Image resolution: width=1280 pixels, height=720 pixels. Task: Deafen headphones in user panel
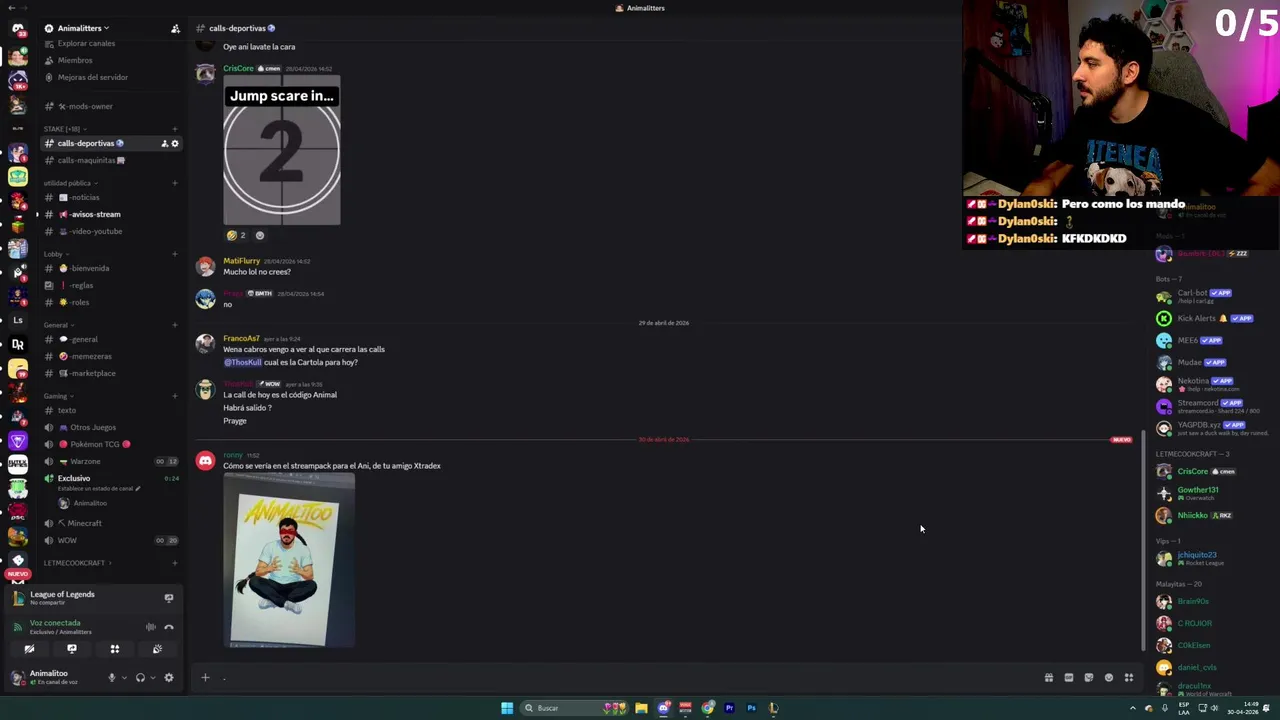tap(140, 677)
